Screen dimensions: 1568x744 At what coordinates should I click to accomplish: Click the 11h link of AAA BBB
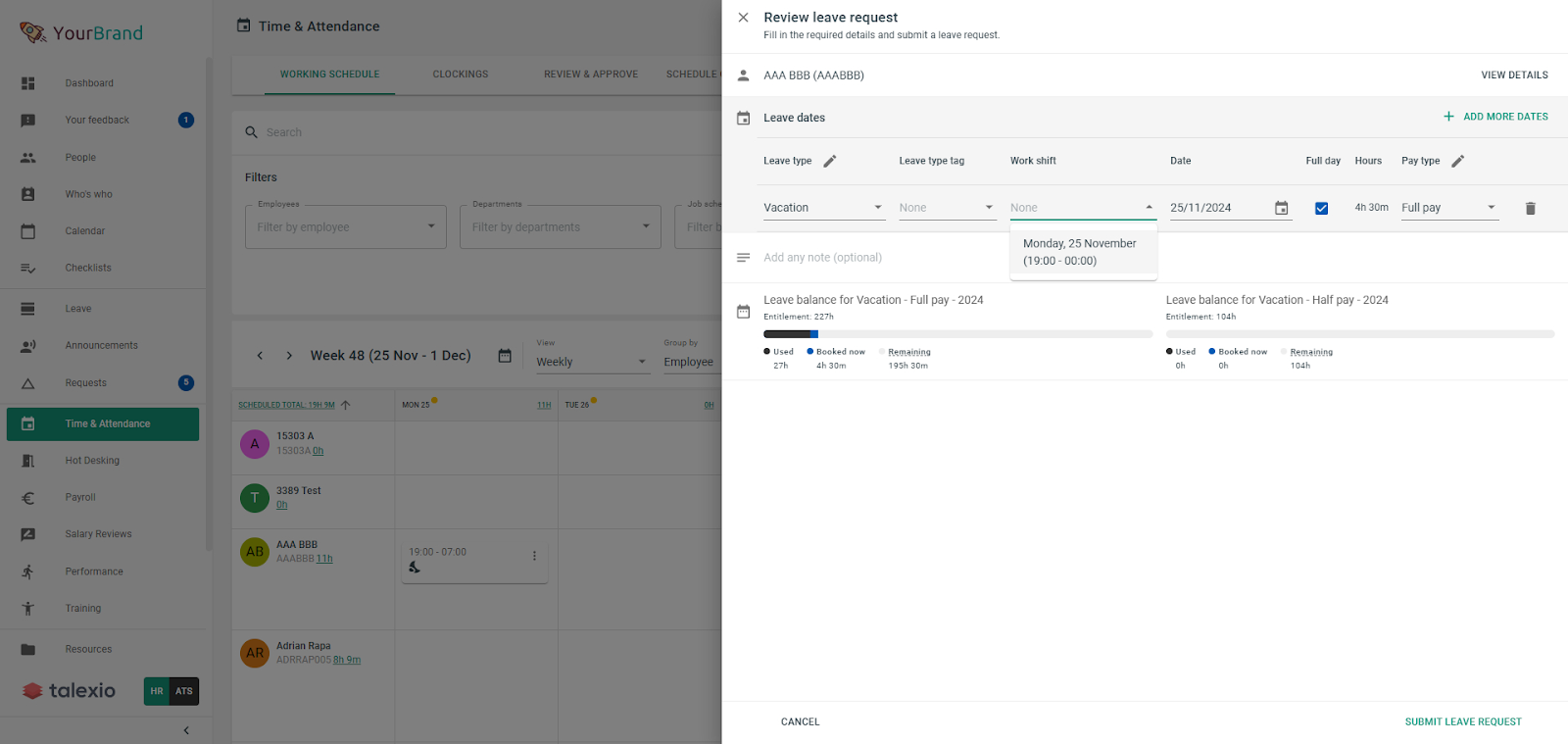(x=324, y=559)
